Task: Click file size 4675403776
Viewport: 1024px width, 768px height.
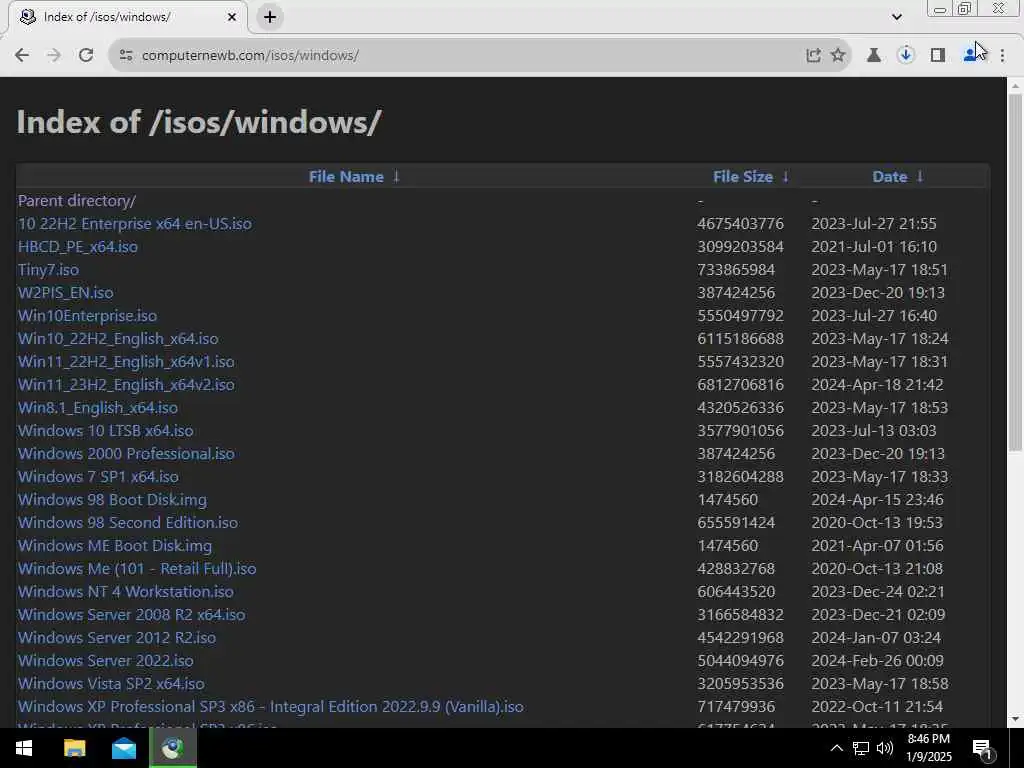Action: [x=740, y=224]
